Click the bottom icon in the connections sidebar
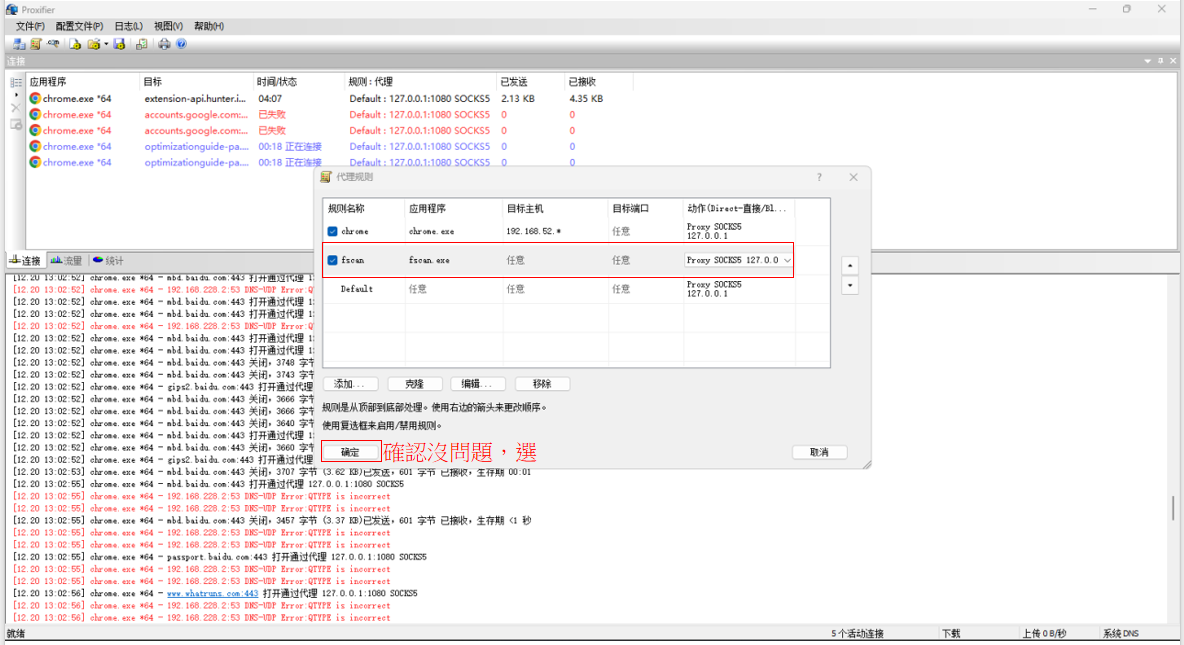Viewport: 1184px width, 645px height. click(16, 125)
